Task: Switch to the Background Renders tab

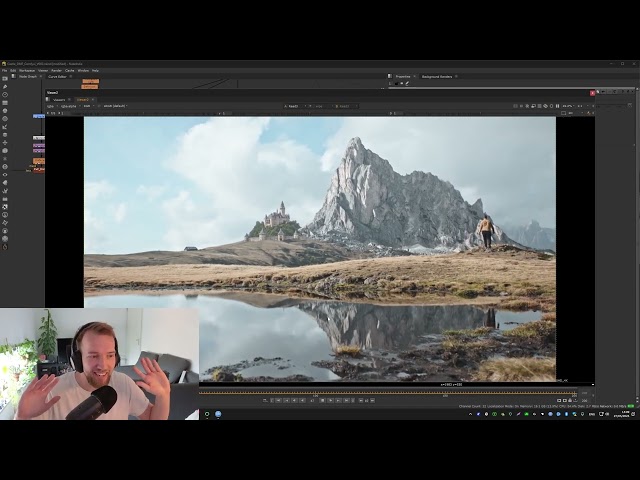Action: 437,76
